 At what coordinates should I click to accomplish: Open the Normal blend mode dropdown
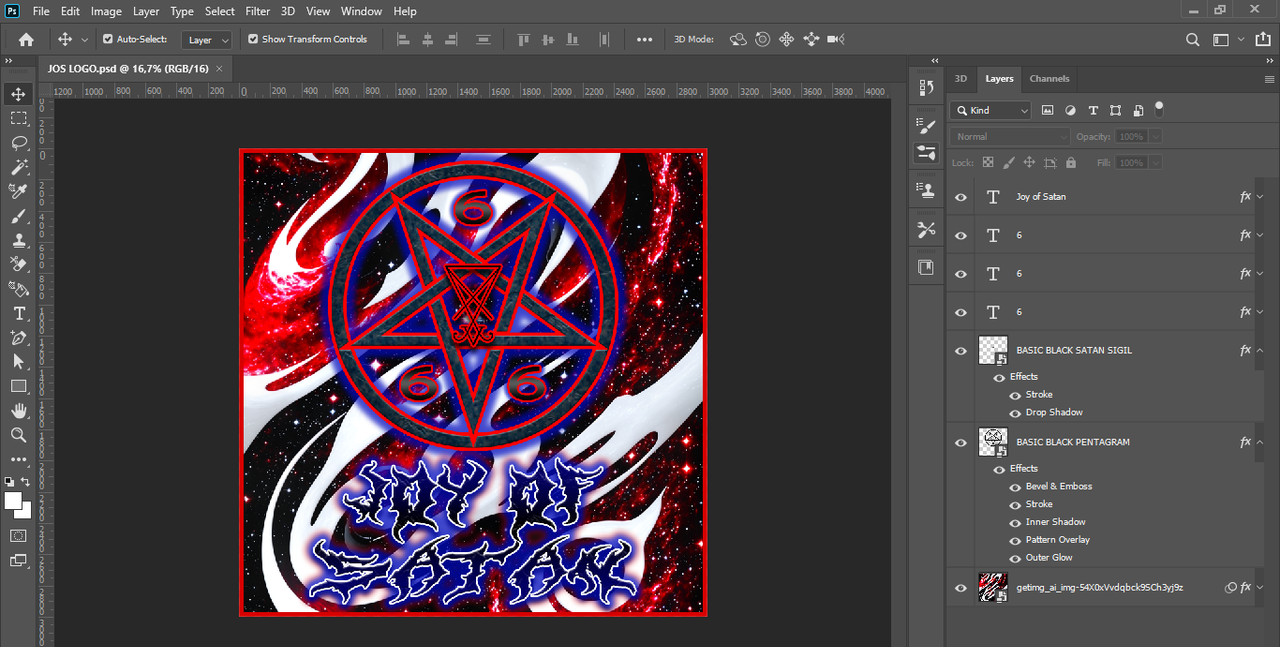tap(1011, 136)
